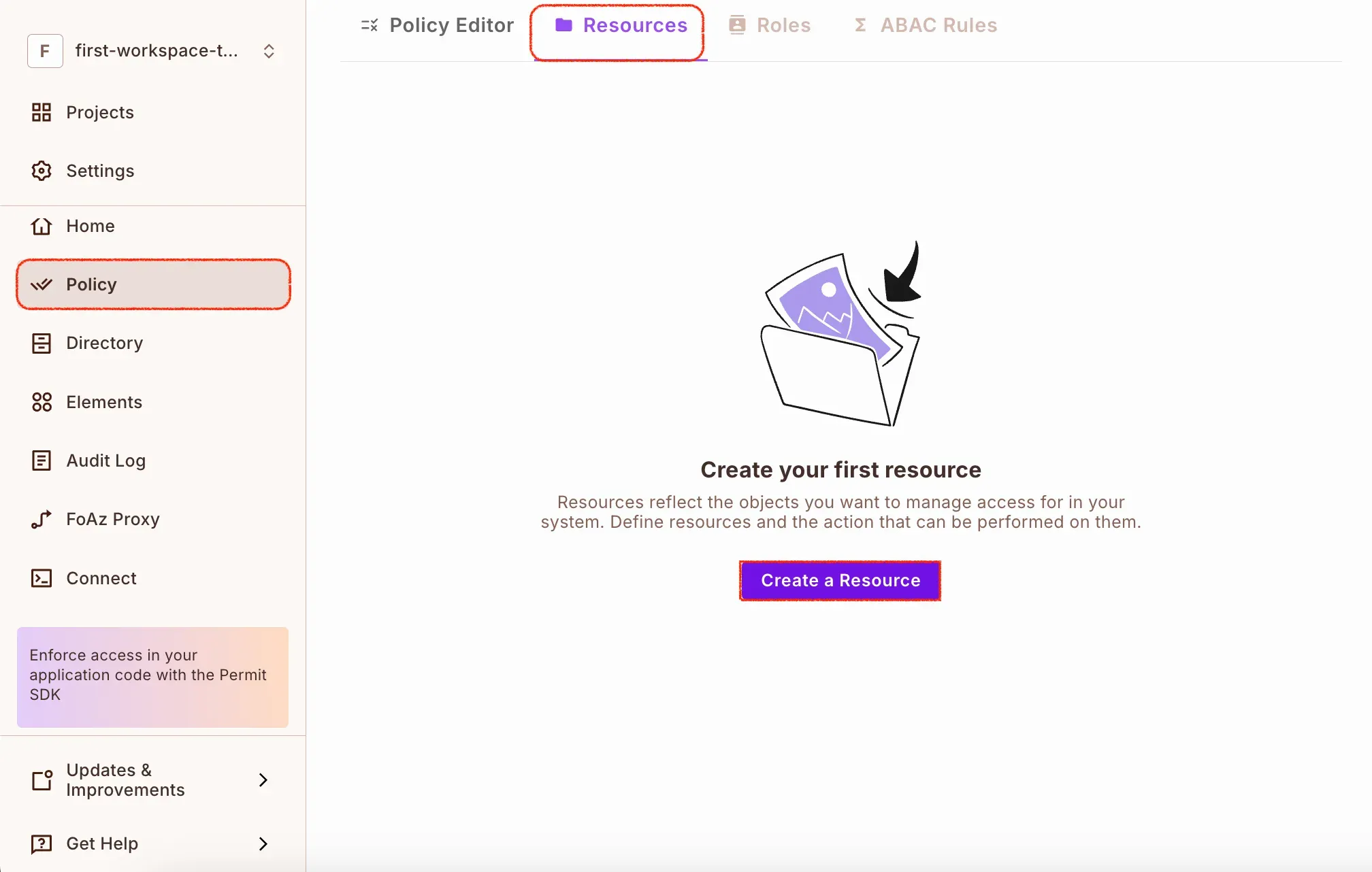The width and height of the screenshot is (1372, 872).
Task: Open Settings via the gear icon
Action: 42,171
